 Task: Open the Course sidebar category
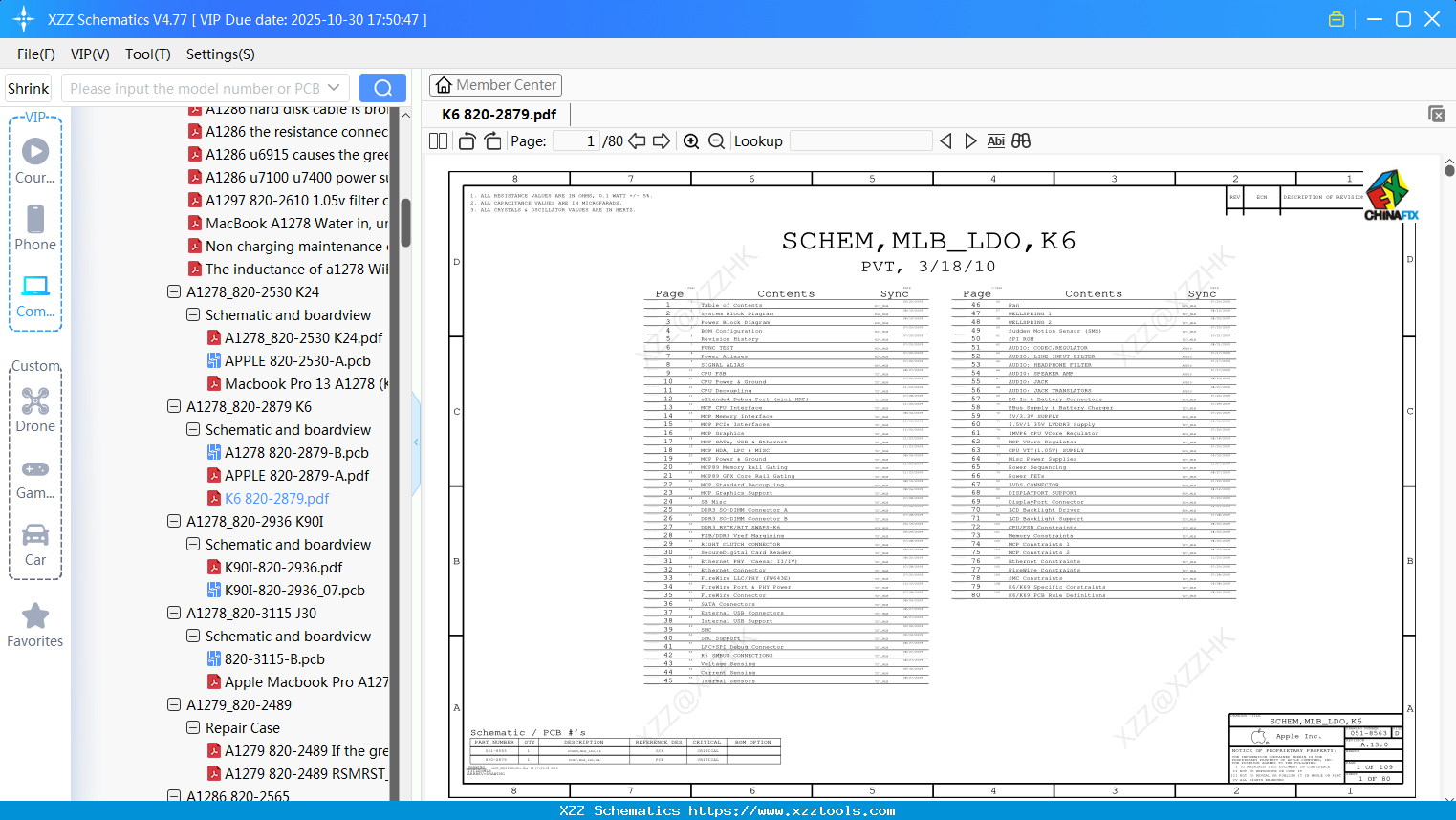[x=35, y=162]
